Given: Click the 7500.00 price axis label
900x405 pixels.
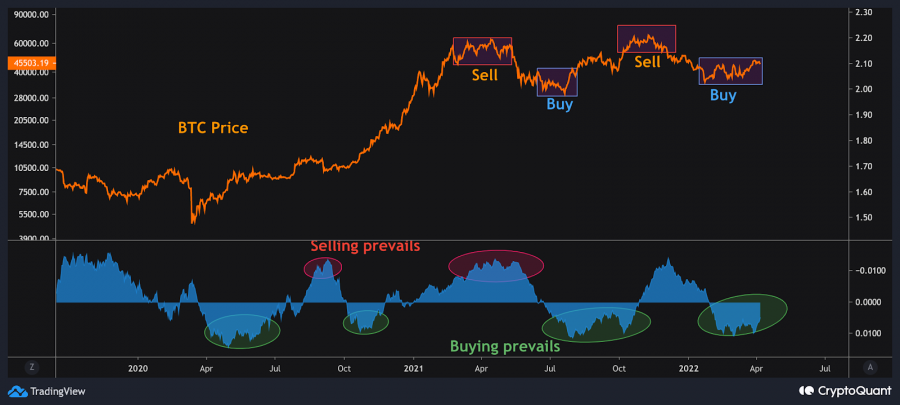Looking at the screenshot, I should click(x=35, y=192).
